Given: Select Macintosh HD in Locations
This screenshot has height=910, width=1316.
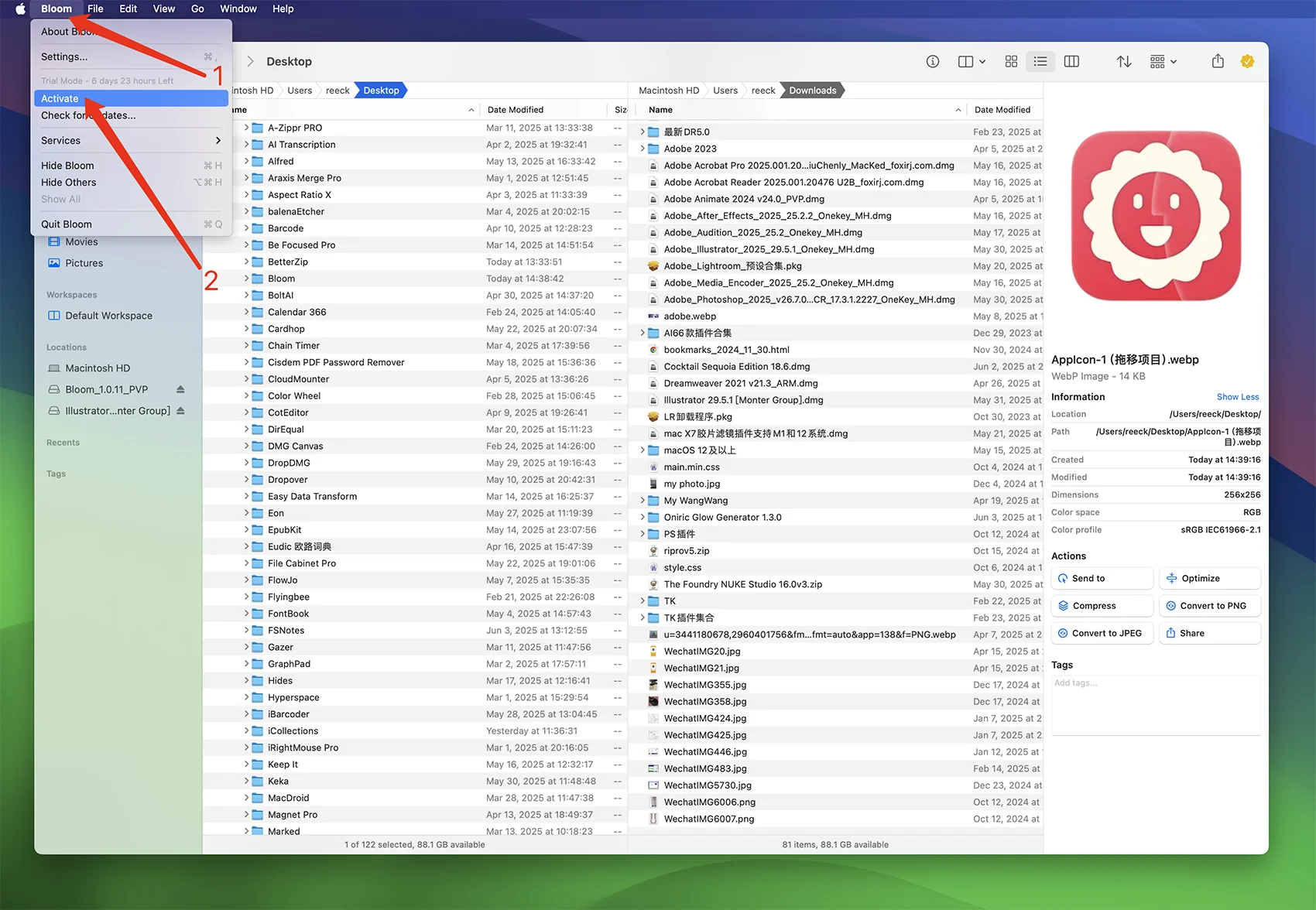Looking at the screenshot, I should pyautogui.click(x=98, y=368).
